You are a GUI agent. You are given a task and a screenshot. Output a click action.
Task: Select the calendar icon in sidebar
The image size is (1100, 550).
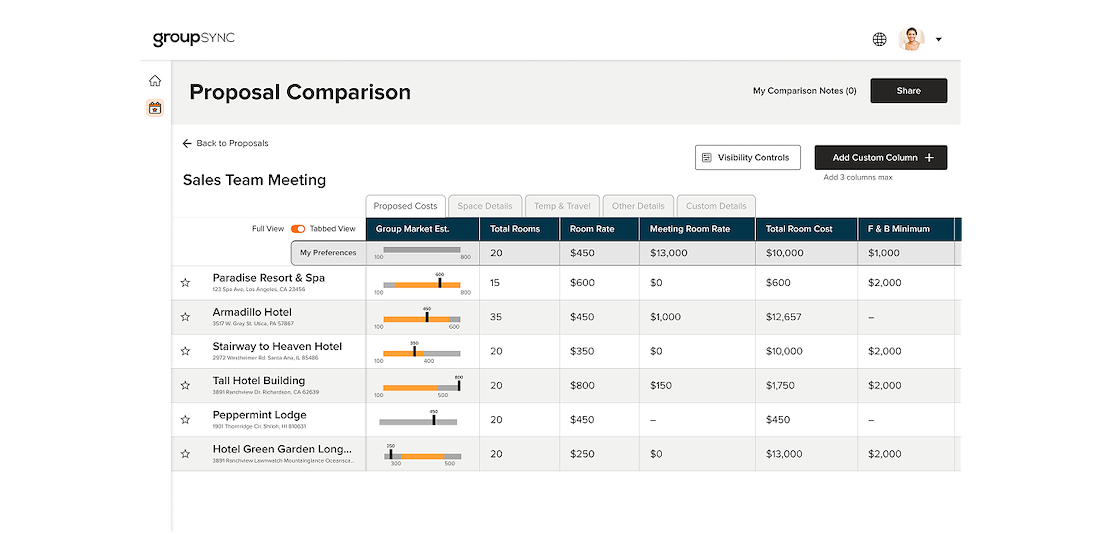155,108
